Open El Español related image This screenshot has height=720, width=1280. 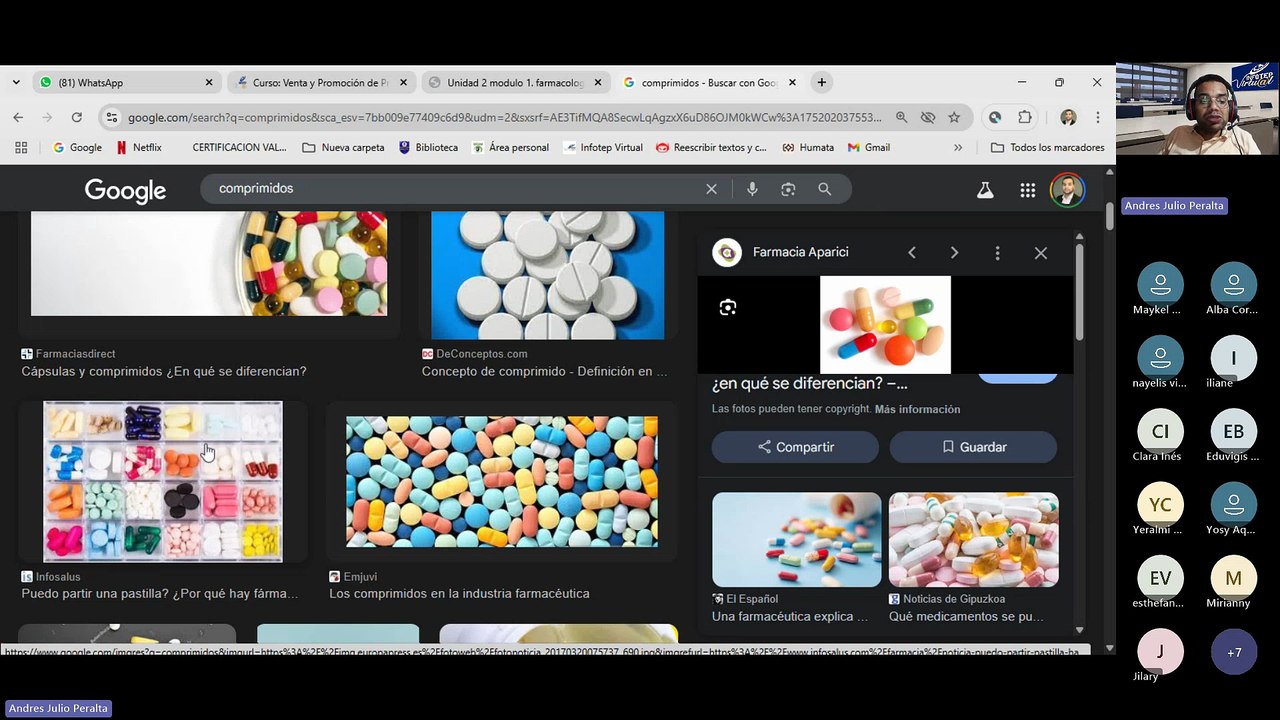tap(797, 539)
